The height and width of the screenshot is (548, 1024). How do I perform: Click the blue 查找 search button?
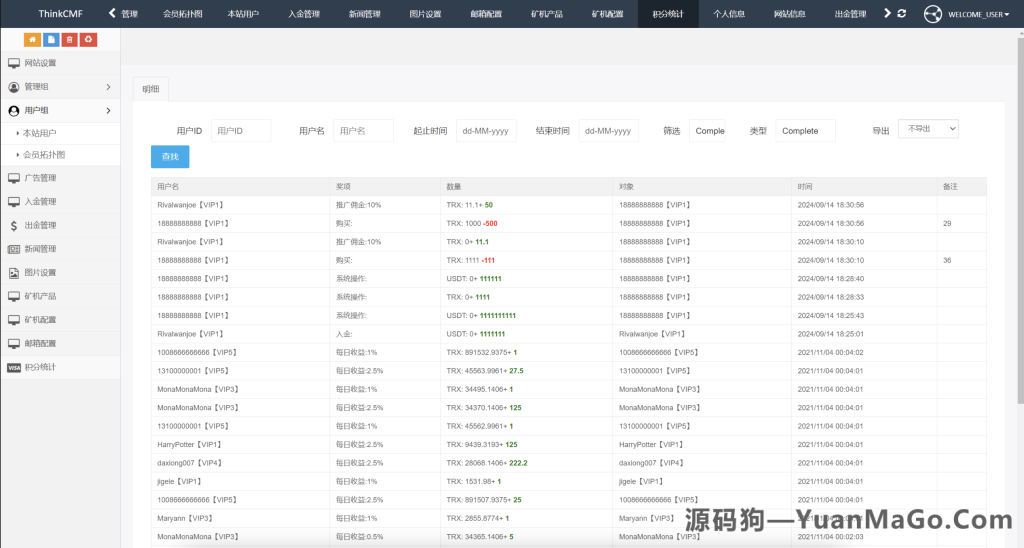click(170, 157)
